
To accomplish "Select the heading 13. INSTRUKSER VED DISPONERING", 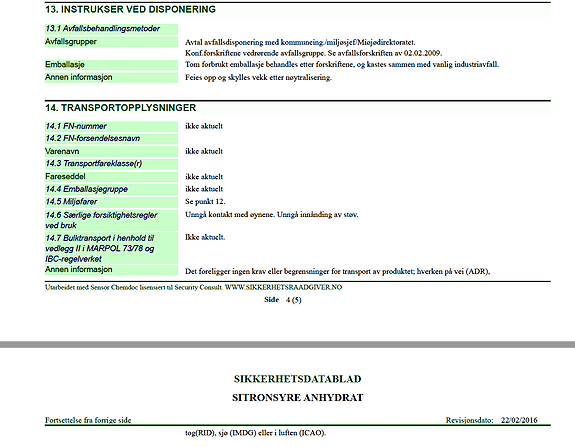I will point(130,10).
